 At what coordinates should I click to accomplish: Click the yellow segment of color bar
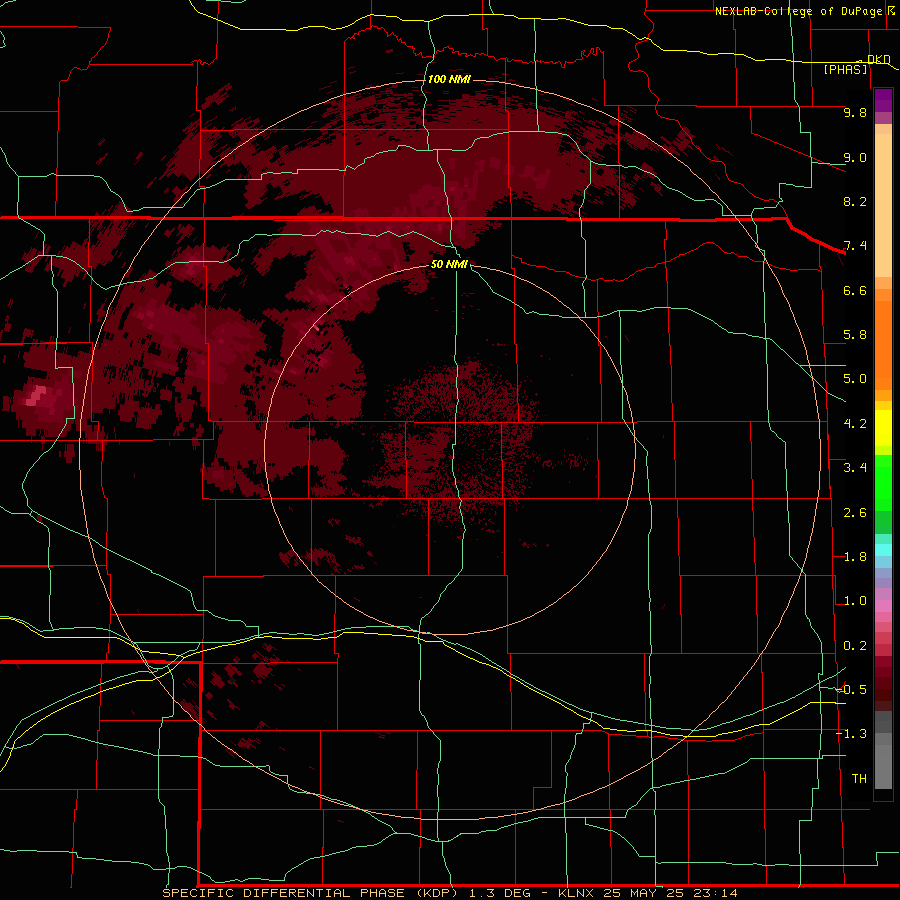(883, 428)
